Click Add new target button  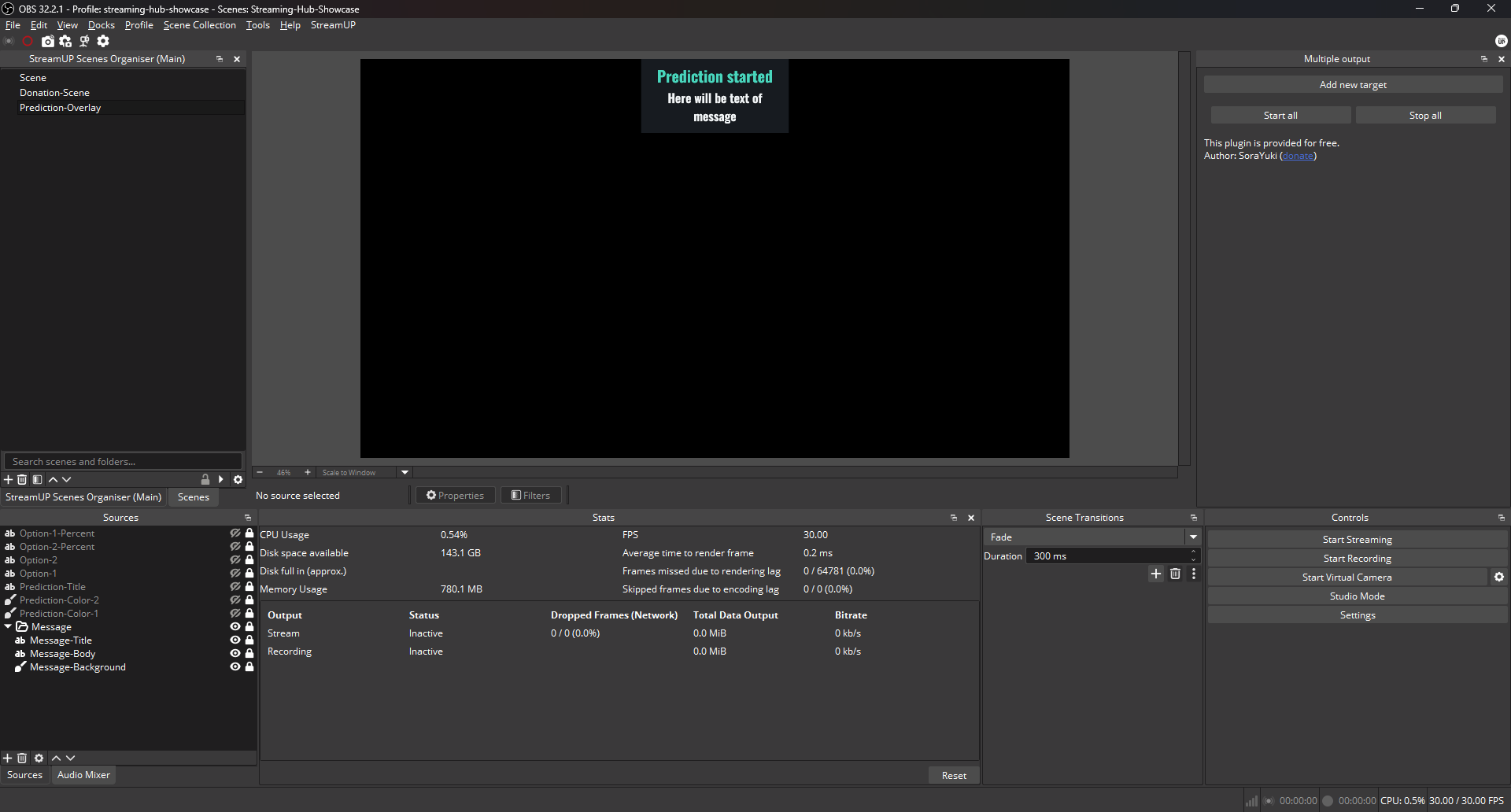pyautogui.click(x=1353, y=85)
